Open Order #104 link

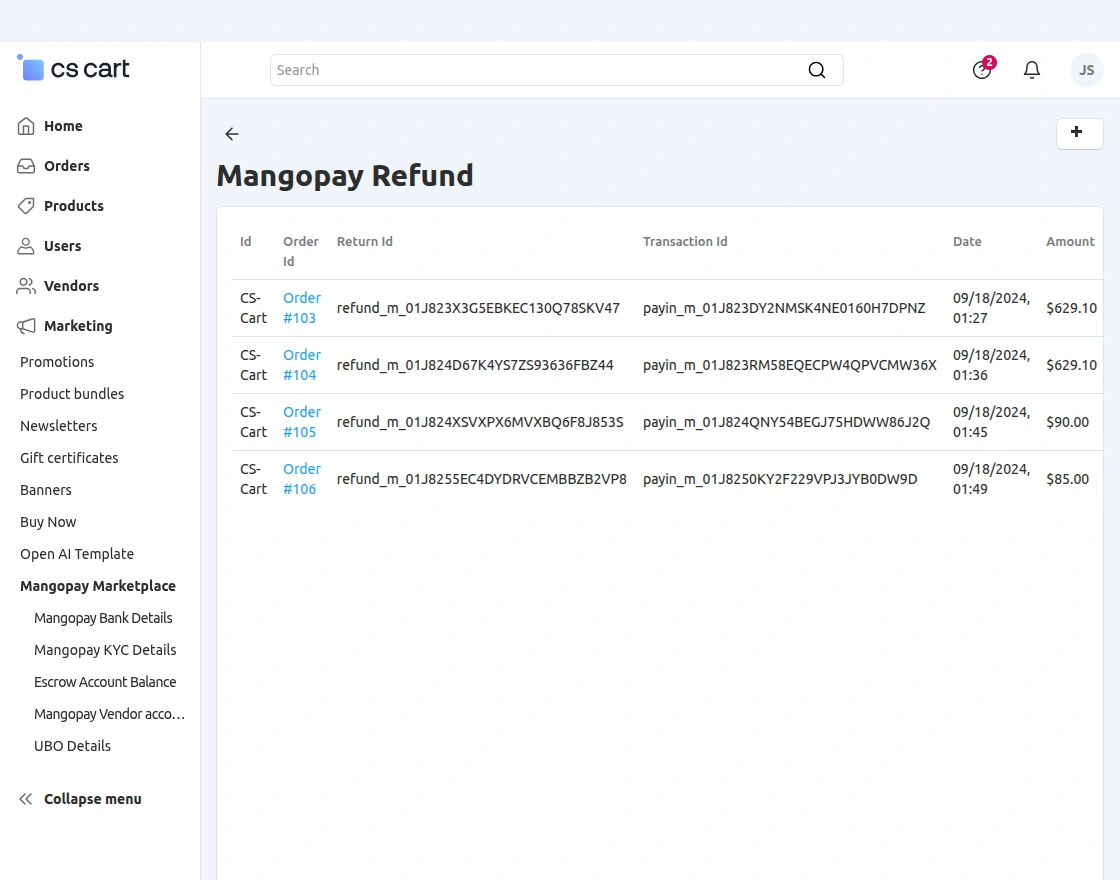click(x=301, y=365)
